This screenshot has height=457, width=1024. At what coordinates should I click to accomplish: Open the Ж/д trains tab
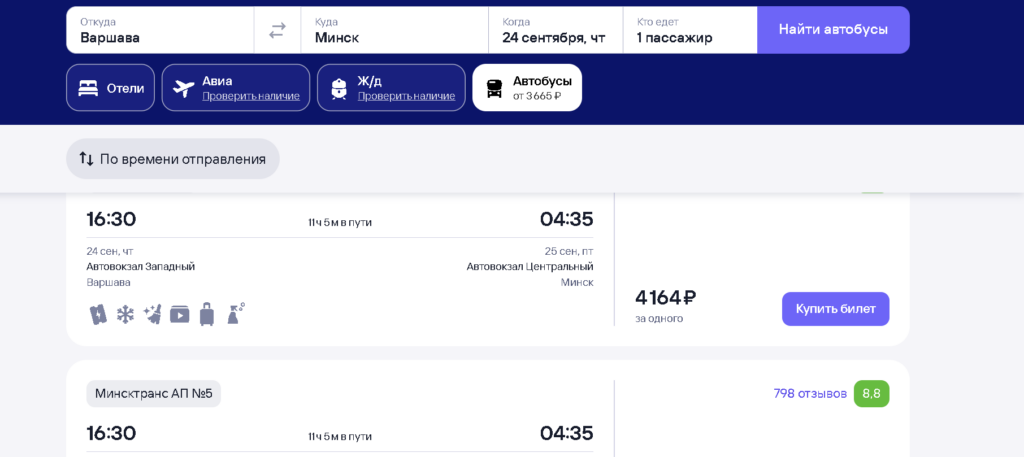[391, 87]
